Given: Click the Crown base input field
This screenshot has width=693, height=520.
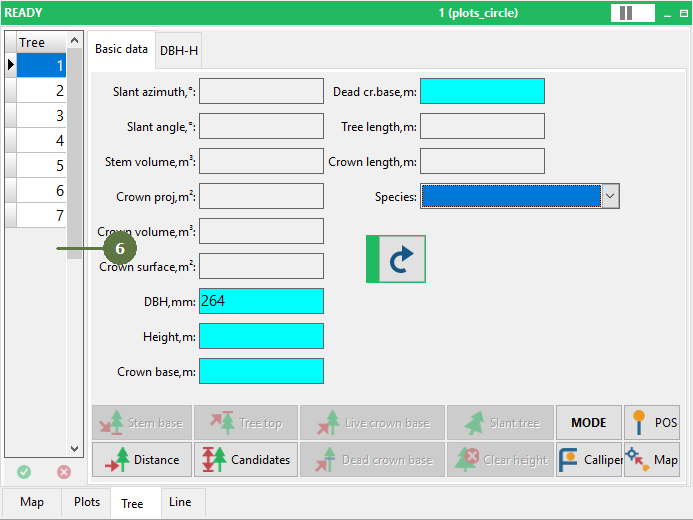Looking at the screenshot, I should (261, 371).
